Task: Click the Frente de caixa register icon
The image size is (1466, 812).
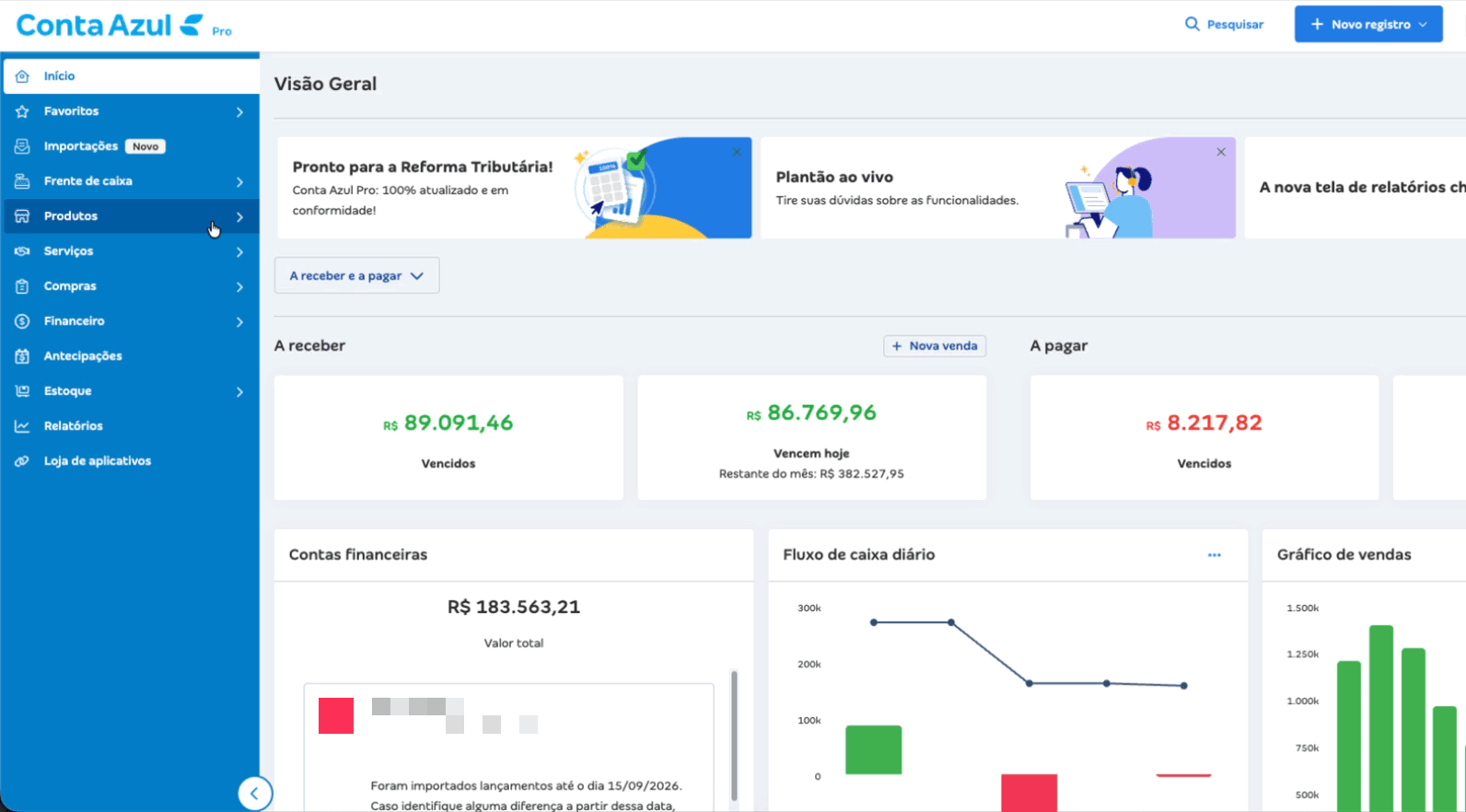Action: point(22,181)
